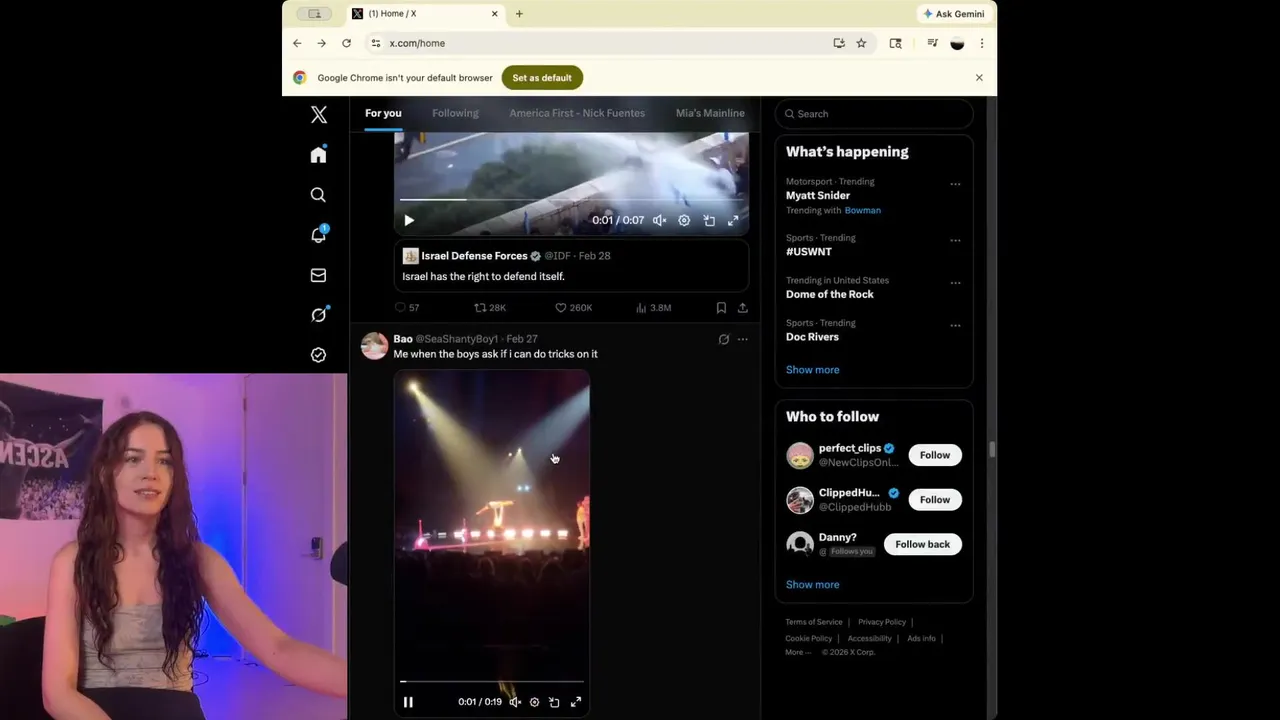Open more options for Myatt Snider trend
The image size is (1280, 720).
click(955, 184)
